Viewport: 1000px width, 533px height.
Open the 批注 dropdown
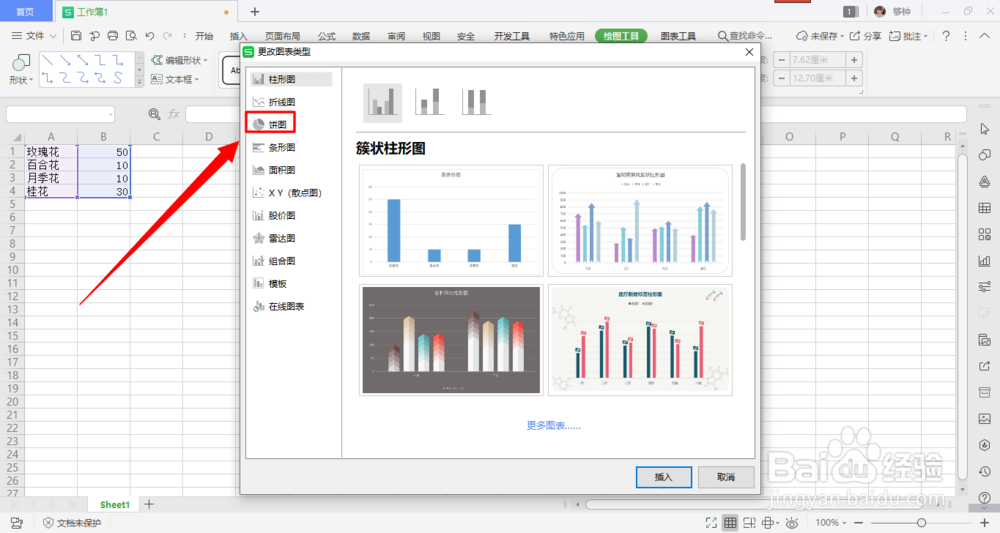point(908,36)
